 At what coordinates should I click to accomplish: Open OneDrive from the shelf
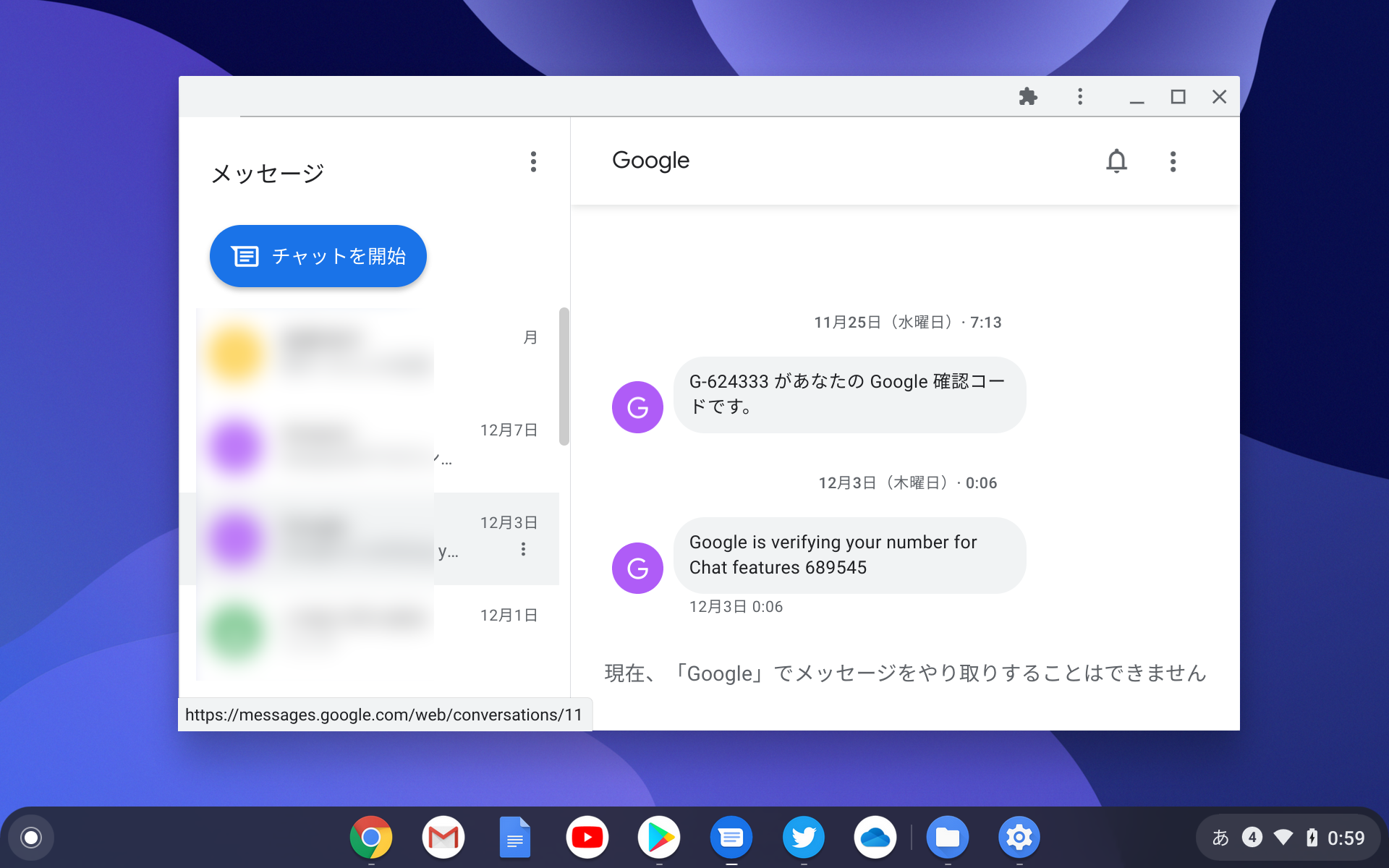point(875,837)
